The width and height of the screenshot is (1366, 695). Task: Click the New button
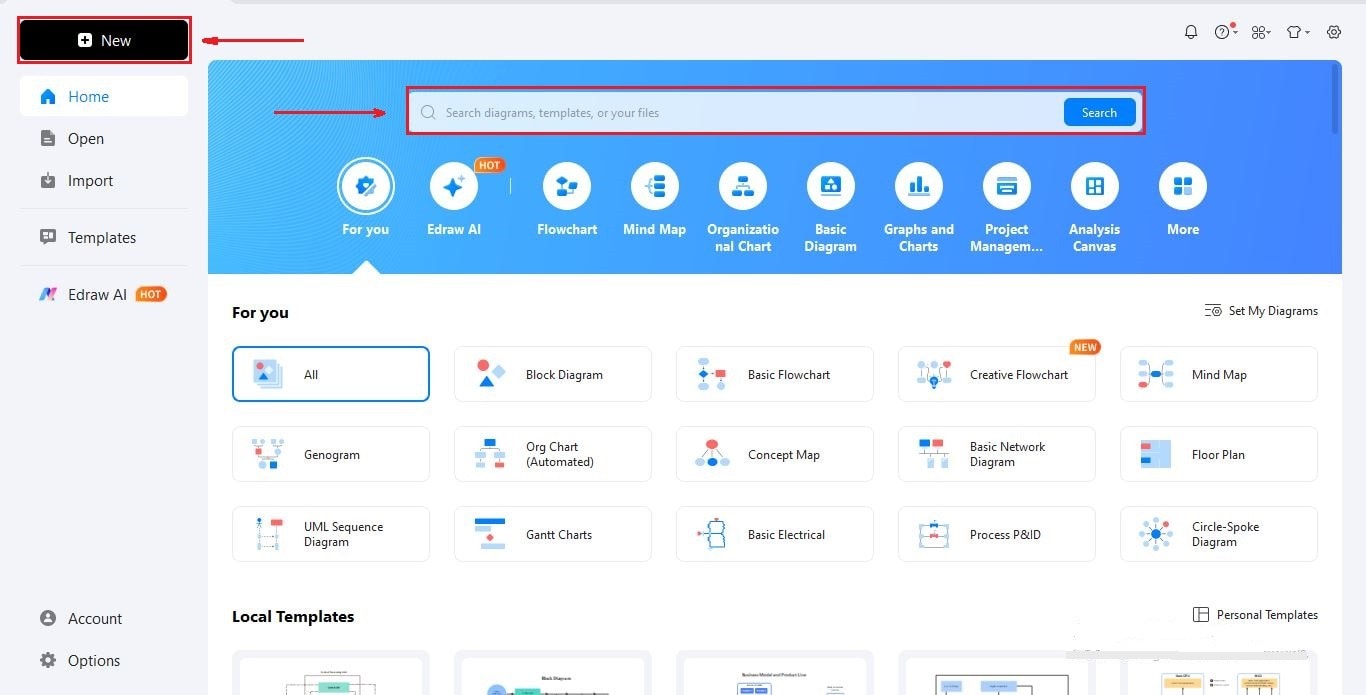[103, 40]
